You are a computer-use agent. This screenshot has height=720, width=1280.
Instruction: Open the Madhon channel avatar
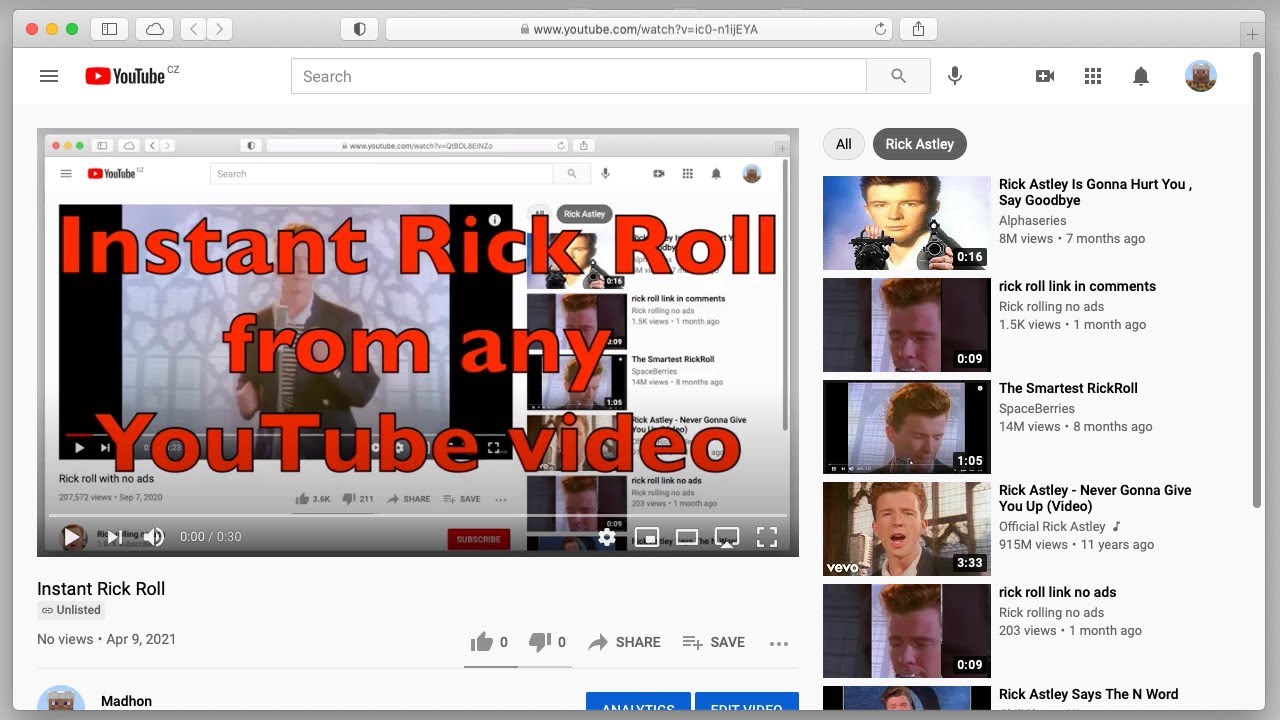coord(61,699)
